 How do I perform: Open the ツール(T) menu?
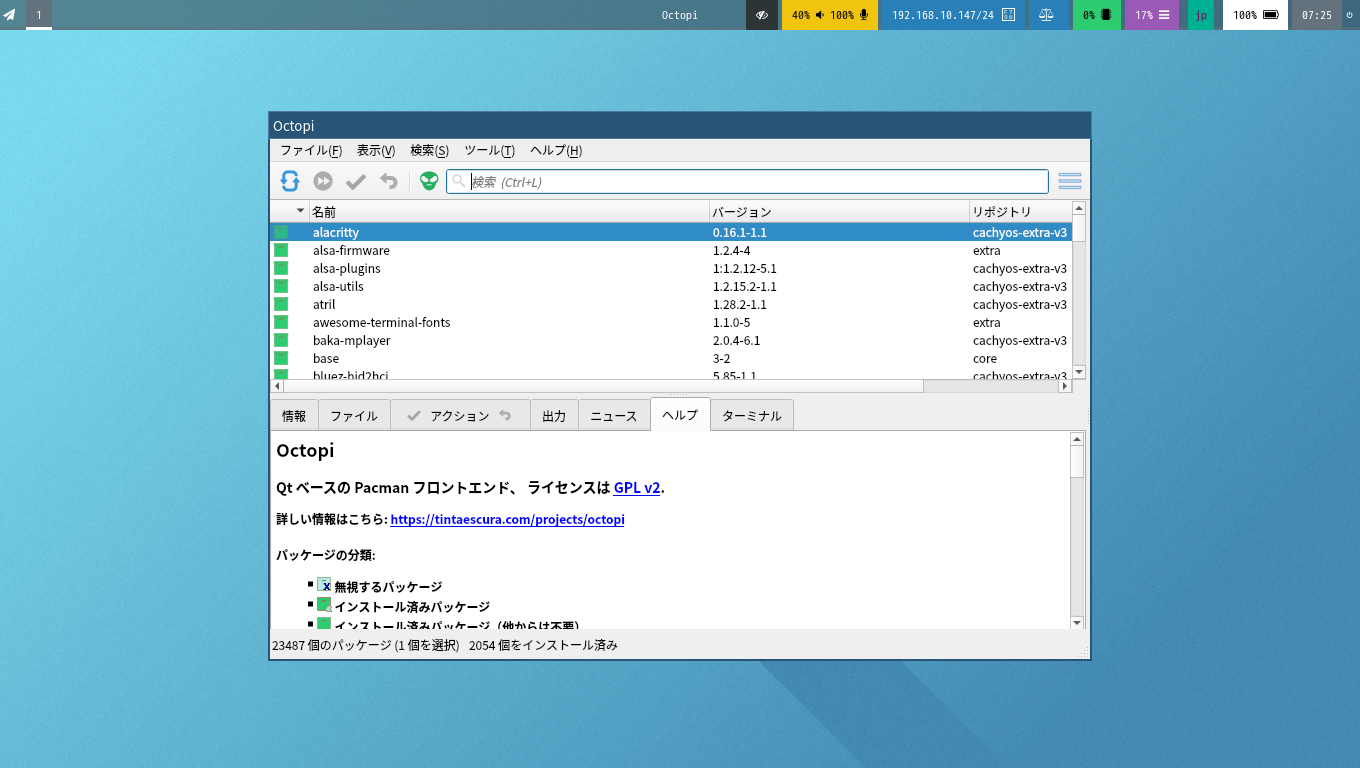tap(489, 150)
